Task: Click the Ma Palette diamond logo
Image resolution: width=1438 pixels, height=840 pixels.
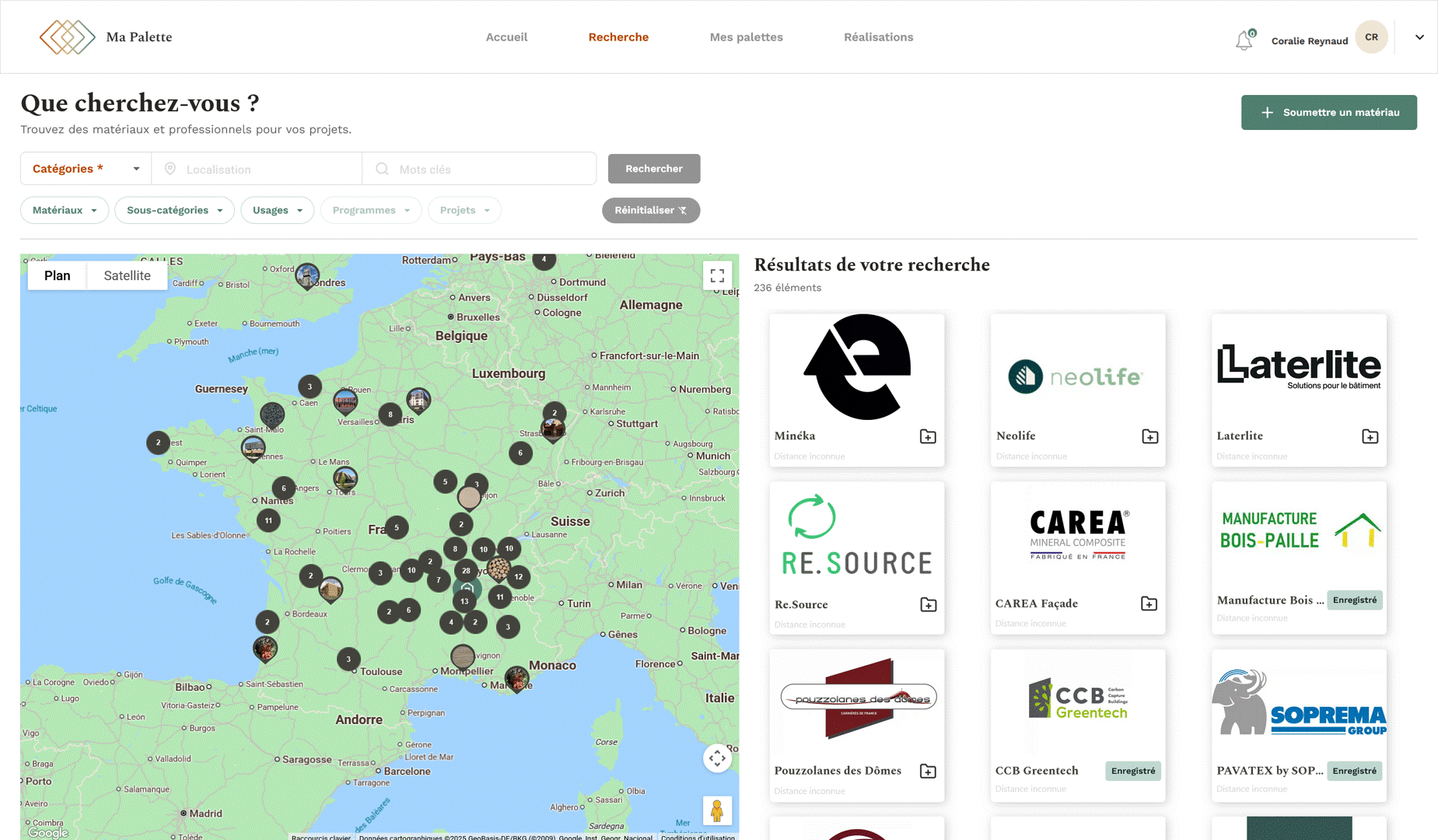Action: [67, 37]
